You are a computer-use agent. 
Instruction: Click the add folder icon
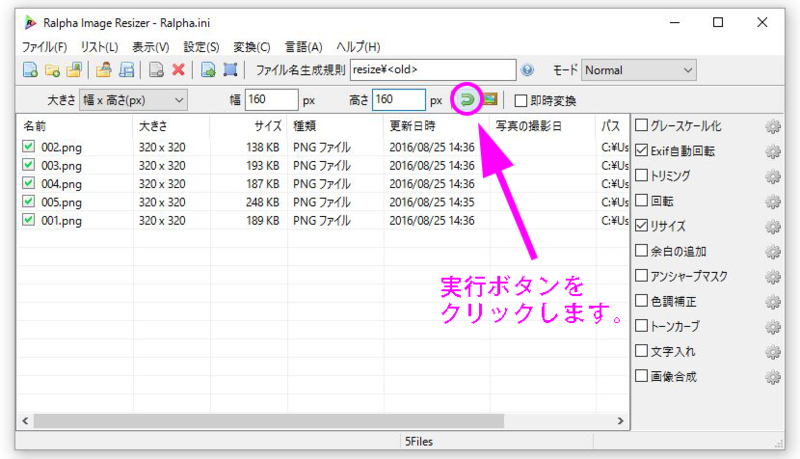click(52, 70)
